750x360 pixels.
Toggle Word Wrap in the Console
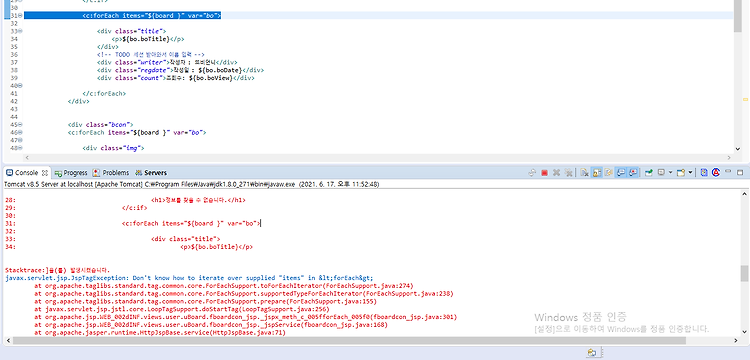click(608, 173)
